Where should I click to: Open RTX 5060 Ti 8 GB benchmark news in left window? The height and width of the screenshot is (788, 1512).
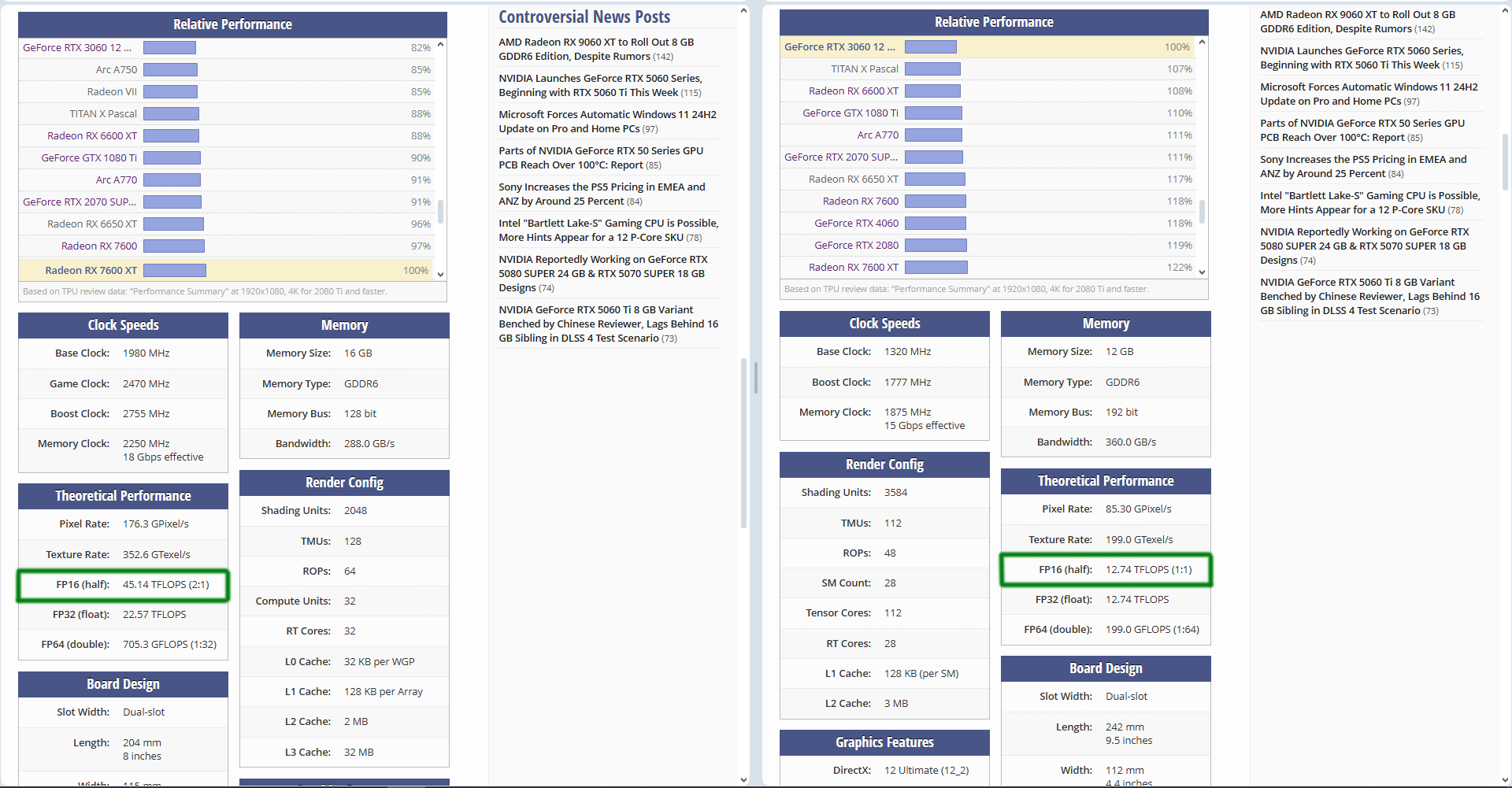click(609, 324)
